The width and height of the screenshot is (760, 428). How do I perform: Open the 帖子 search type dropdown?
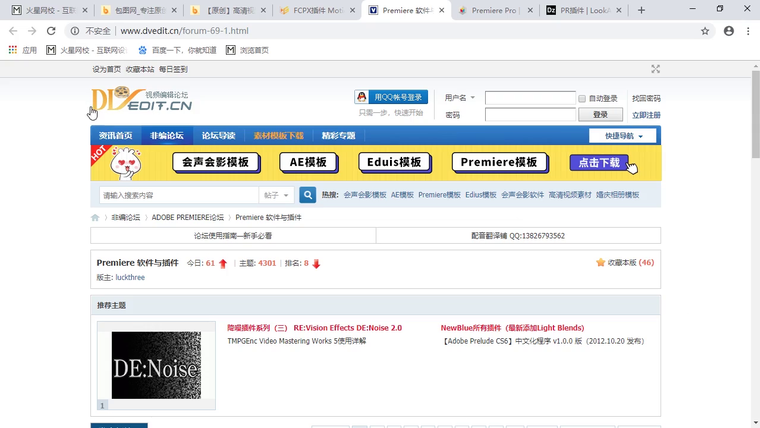click(277, 195)
